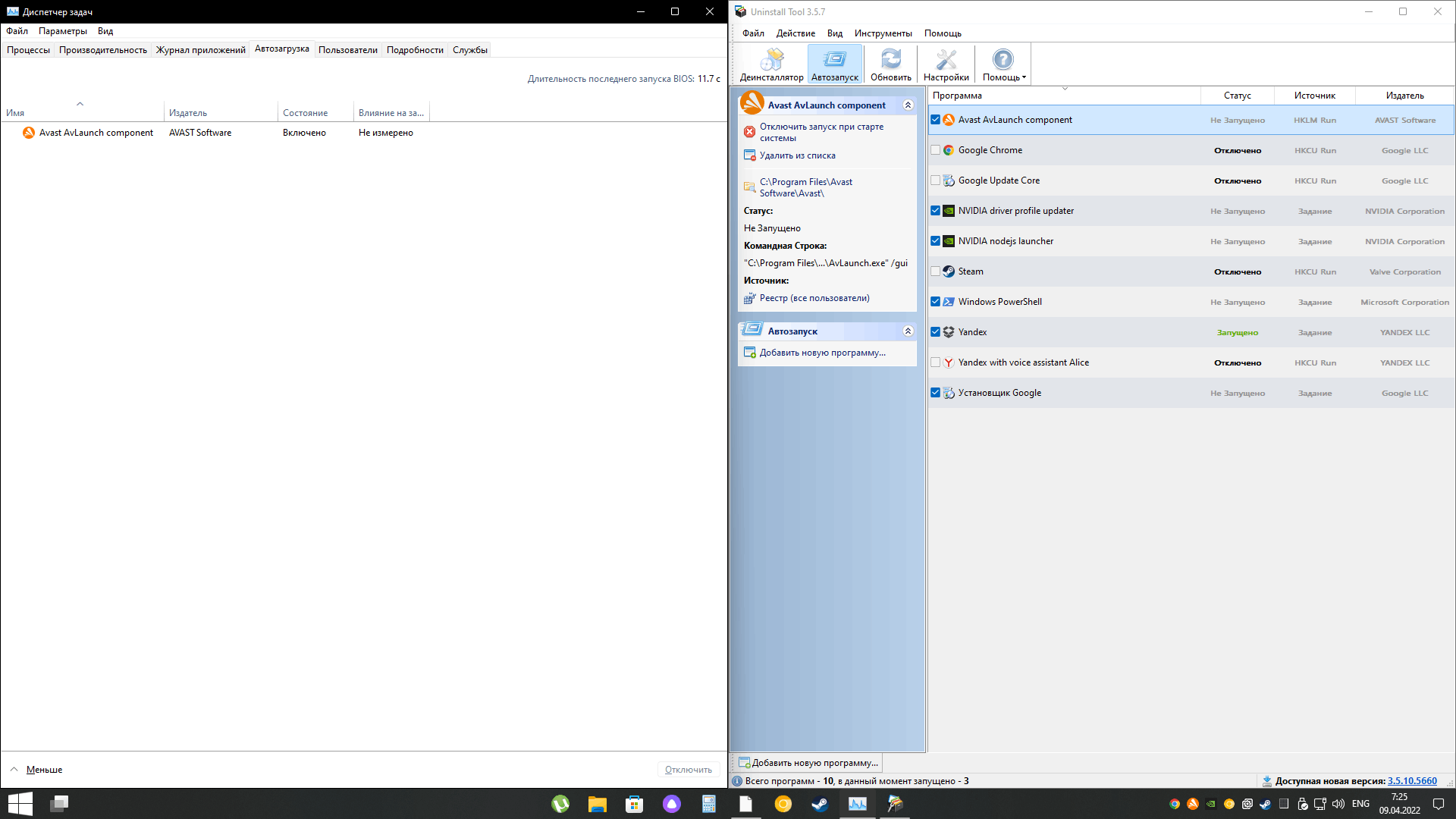The width and height of the screenshot is (1456, 819).
Task: Click the Windows PowerShell row icon
Action: coord(949,302)
